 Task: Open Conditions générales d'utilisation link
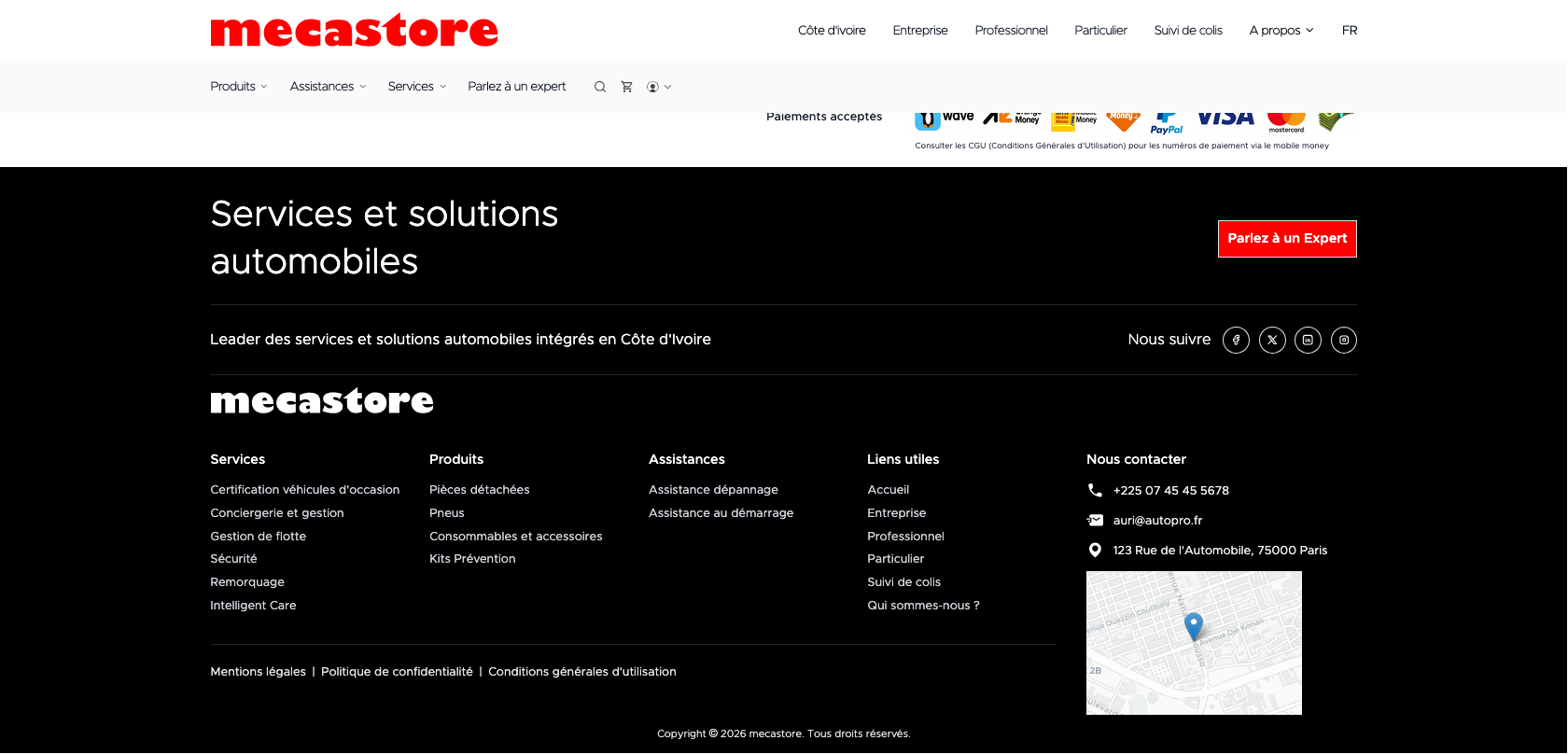tap(582, 672)
